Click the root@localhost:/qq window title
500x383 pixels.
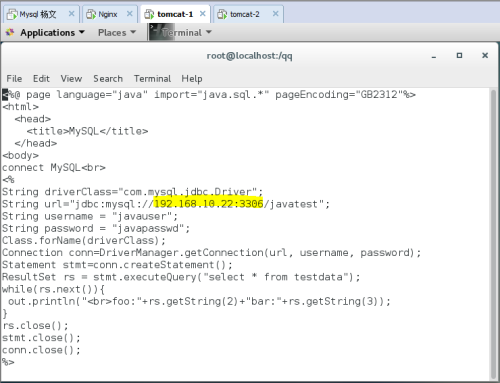click(x=249, y=56)
